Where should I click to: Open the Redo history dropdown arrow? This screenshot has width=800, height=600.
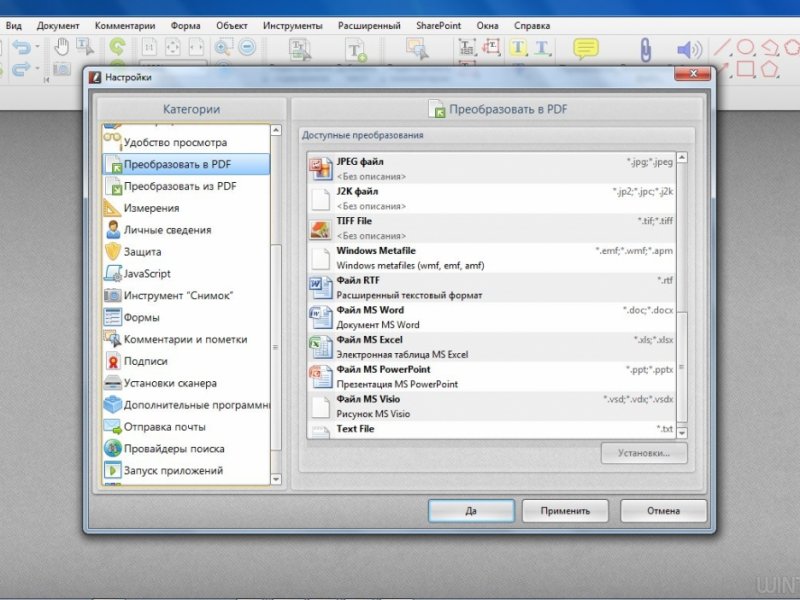[x=37, y=68]
